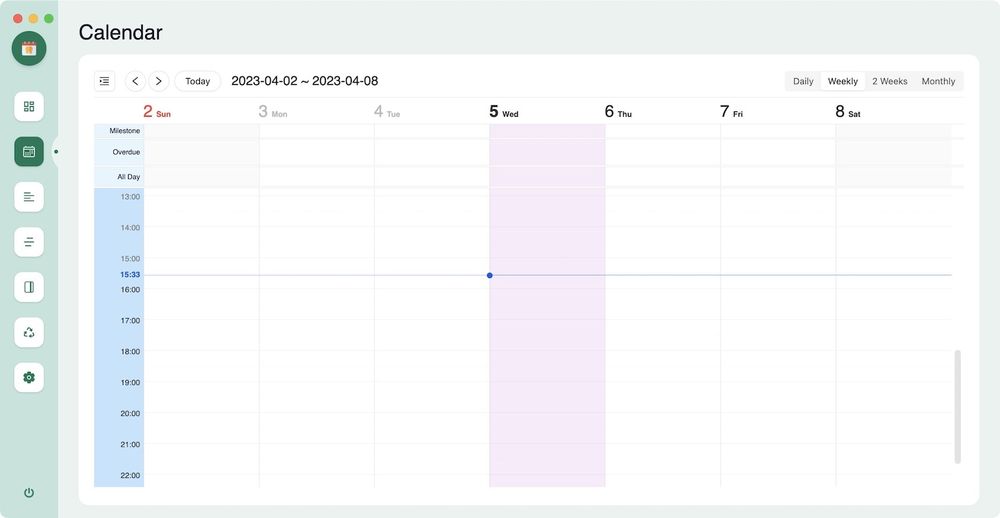Click the calendar vertical scrollbar

click(x=957, y=406)
